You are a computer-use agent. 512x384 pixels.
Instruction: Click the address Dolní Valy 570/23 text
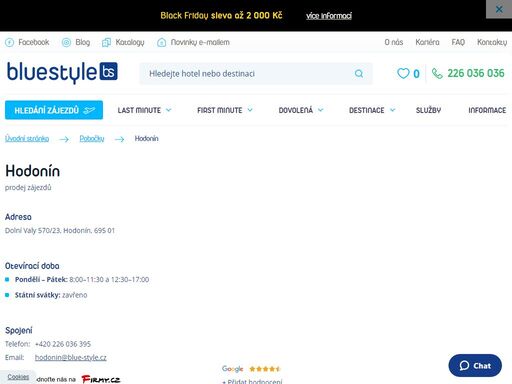[60, 231]
